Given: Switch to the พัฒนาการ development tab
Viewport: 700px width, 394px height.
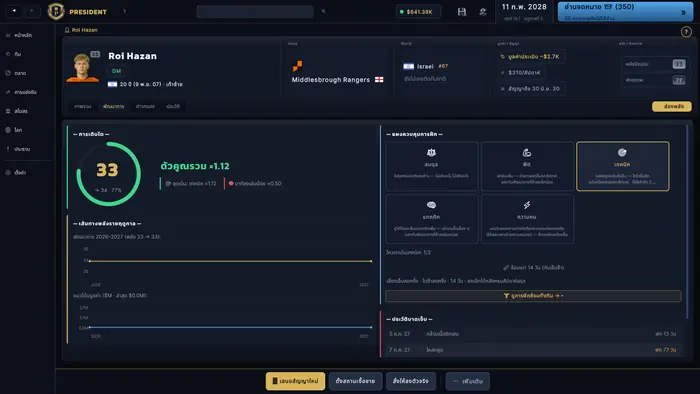Looking at the screenshot, I should coord(113,106).
